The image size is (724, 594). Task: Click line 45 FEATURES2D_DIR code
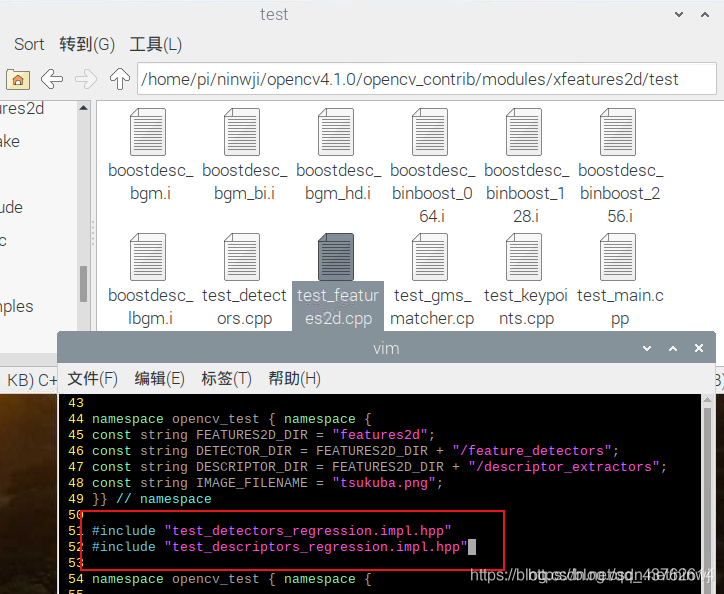(x=263, y=435)
